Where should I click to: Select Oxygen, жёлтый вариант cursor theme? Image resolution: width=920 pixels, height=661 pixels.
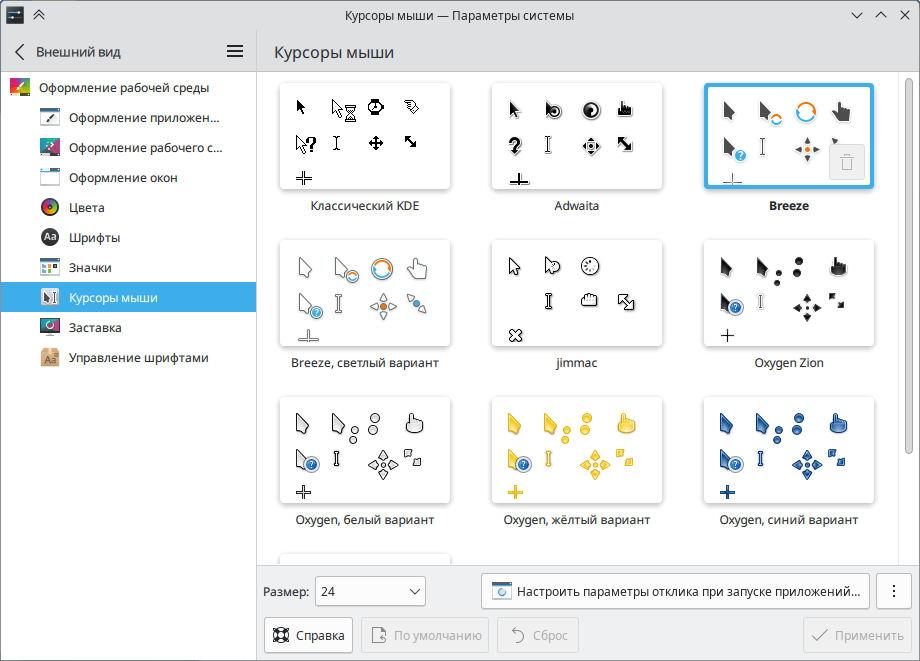[577, 450]
